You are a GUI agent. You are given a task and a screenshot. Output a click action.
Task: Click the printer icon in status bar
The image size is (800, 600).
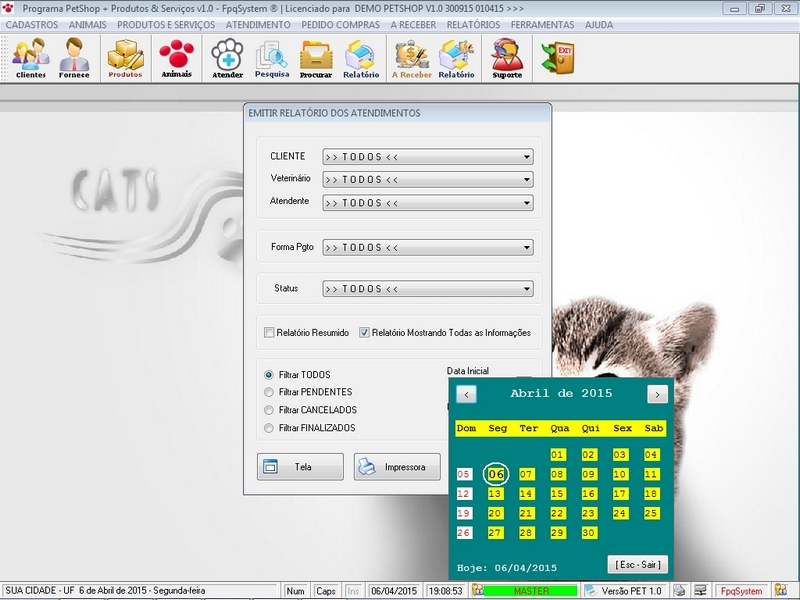(679, 590)
